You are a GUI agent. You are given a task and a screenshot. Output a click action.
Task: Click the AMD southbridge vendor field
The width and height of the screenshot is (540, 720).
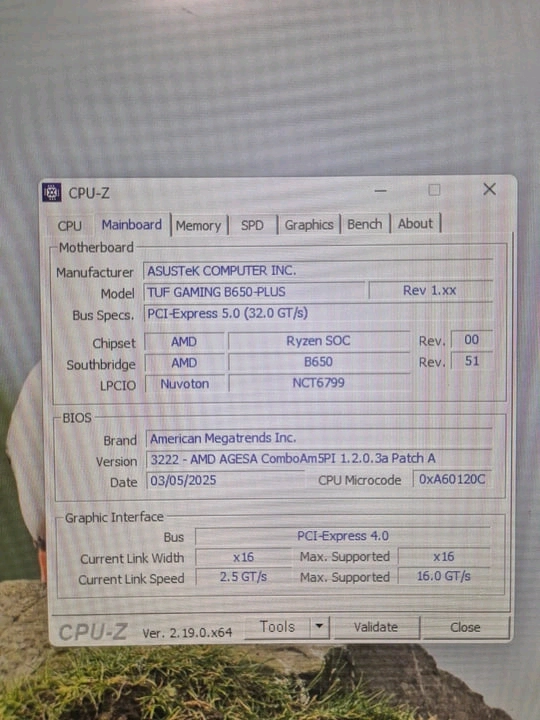(x=184, y=363)
